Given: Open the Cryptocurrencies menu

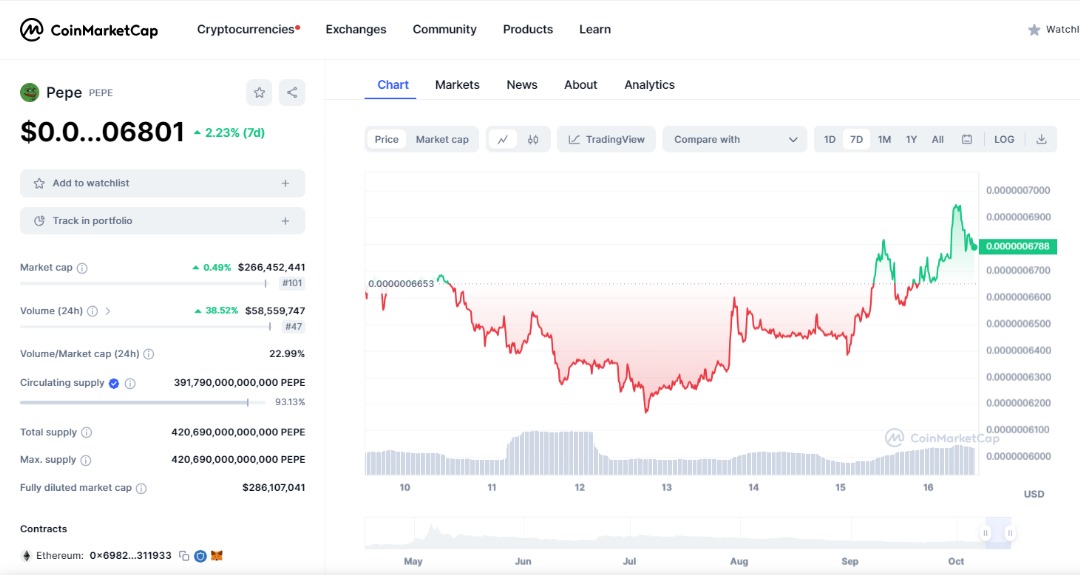Looking at the screenshot, I should tap(248, 30).
